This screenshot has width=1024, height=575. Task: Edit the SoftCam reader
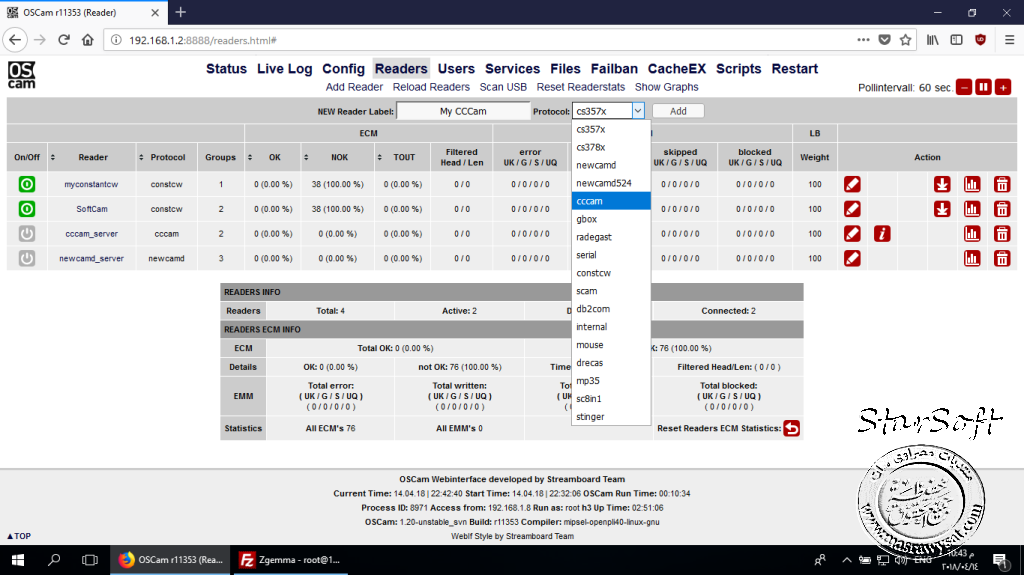pos(852,209)
